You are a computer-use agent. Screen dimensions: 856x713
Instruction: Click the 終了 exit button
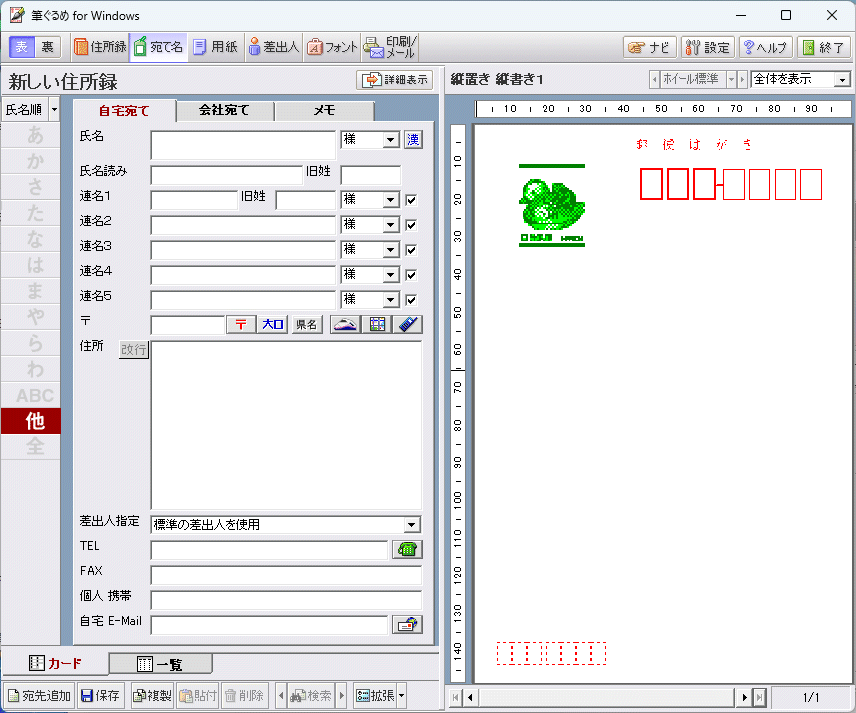[824, 47]
